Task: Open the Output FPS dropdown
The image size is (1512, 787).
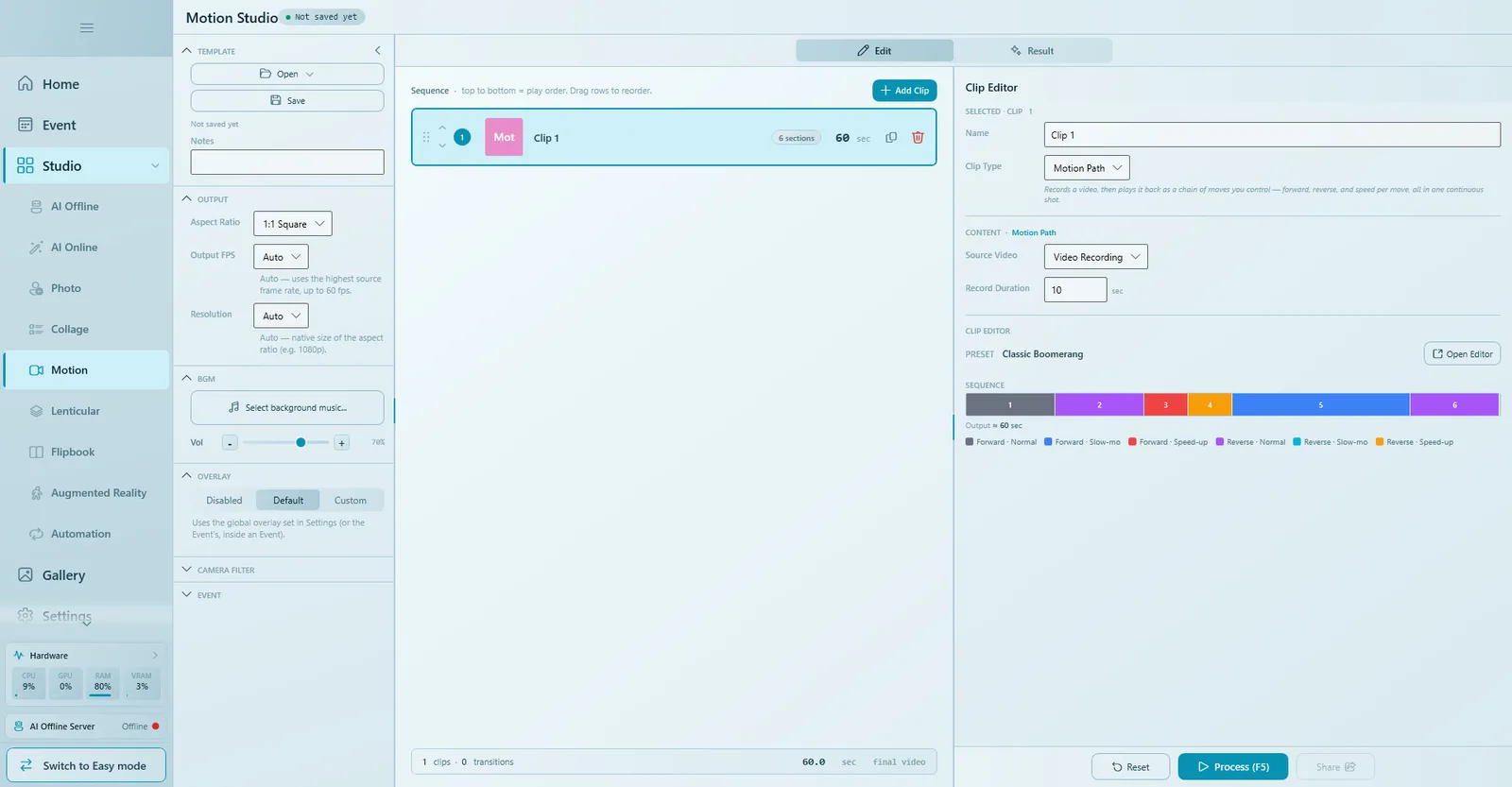Action: coord(281,257)
